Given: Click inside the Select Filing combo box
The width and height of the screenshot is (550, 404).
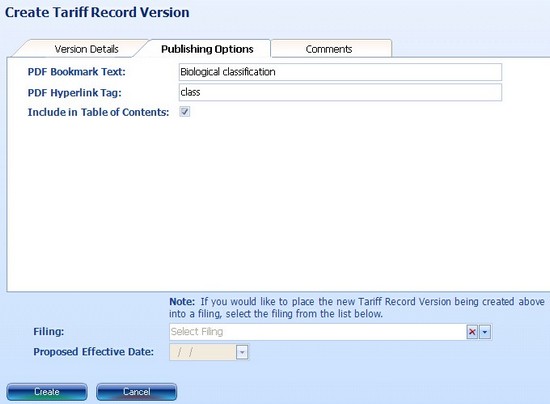Looking at the screenshot, I should (x=317, y=332).
